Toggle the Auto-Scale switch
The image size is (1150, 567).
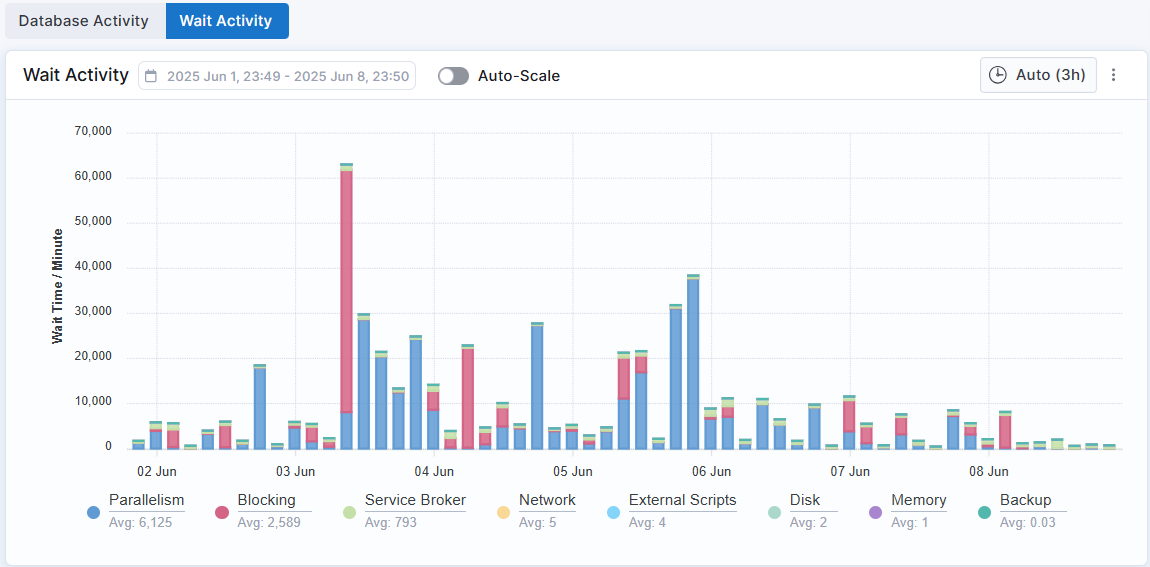pyautogui.click(x=453, y=76)
